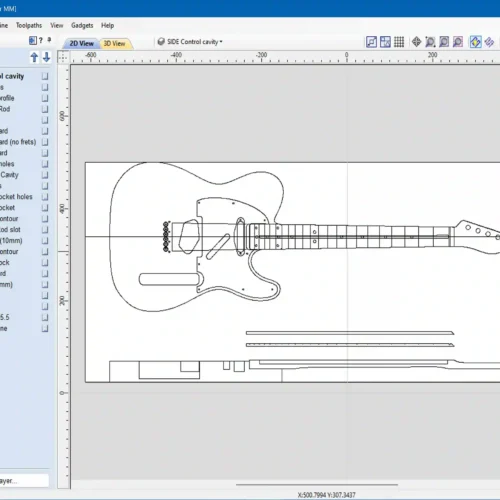Image resolution: width=500 pixels, height=500 pixels.
Task: Click the vertical ruler at the 400 mark
Action: 63,209
